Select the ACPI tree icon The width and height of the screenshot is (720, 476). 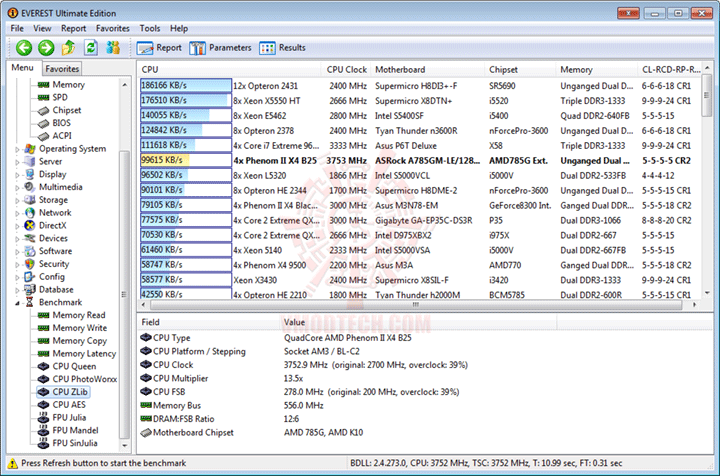coord(44,136)
